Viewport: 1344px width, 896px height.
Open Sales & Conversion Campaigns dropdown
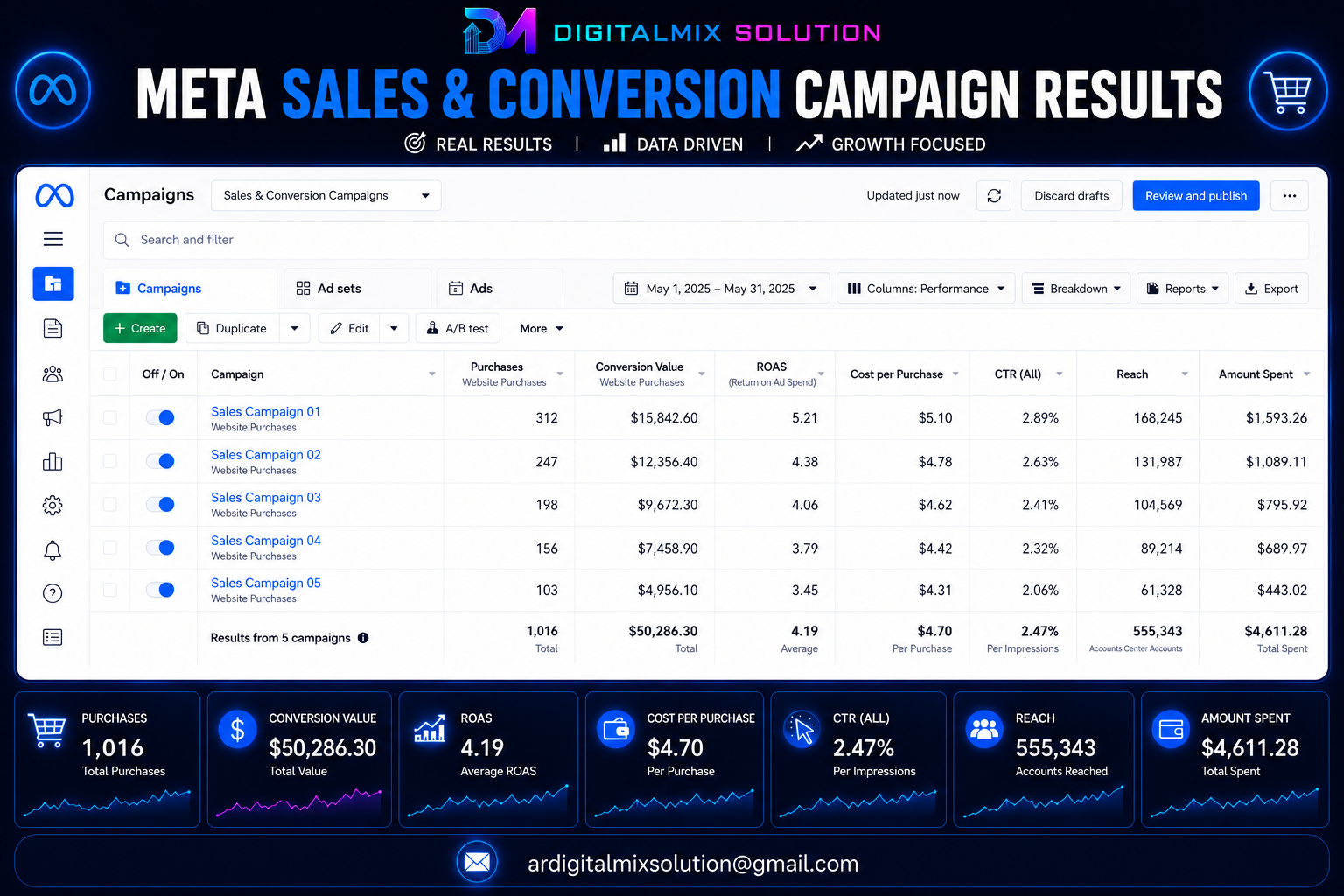click(x=326, y=196)
